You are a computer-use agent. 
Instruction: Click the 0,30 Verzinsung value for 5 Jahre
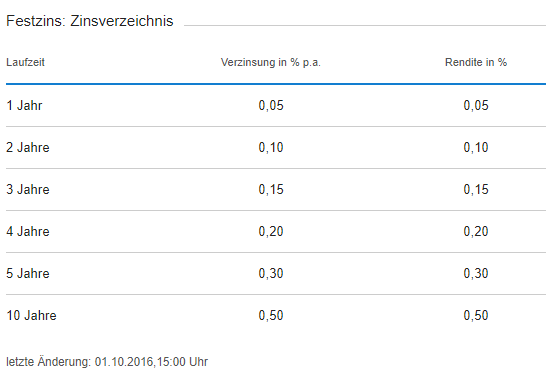[x=271, y=273]
